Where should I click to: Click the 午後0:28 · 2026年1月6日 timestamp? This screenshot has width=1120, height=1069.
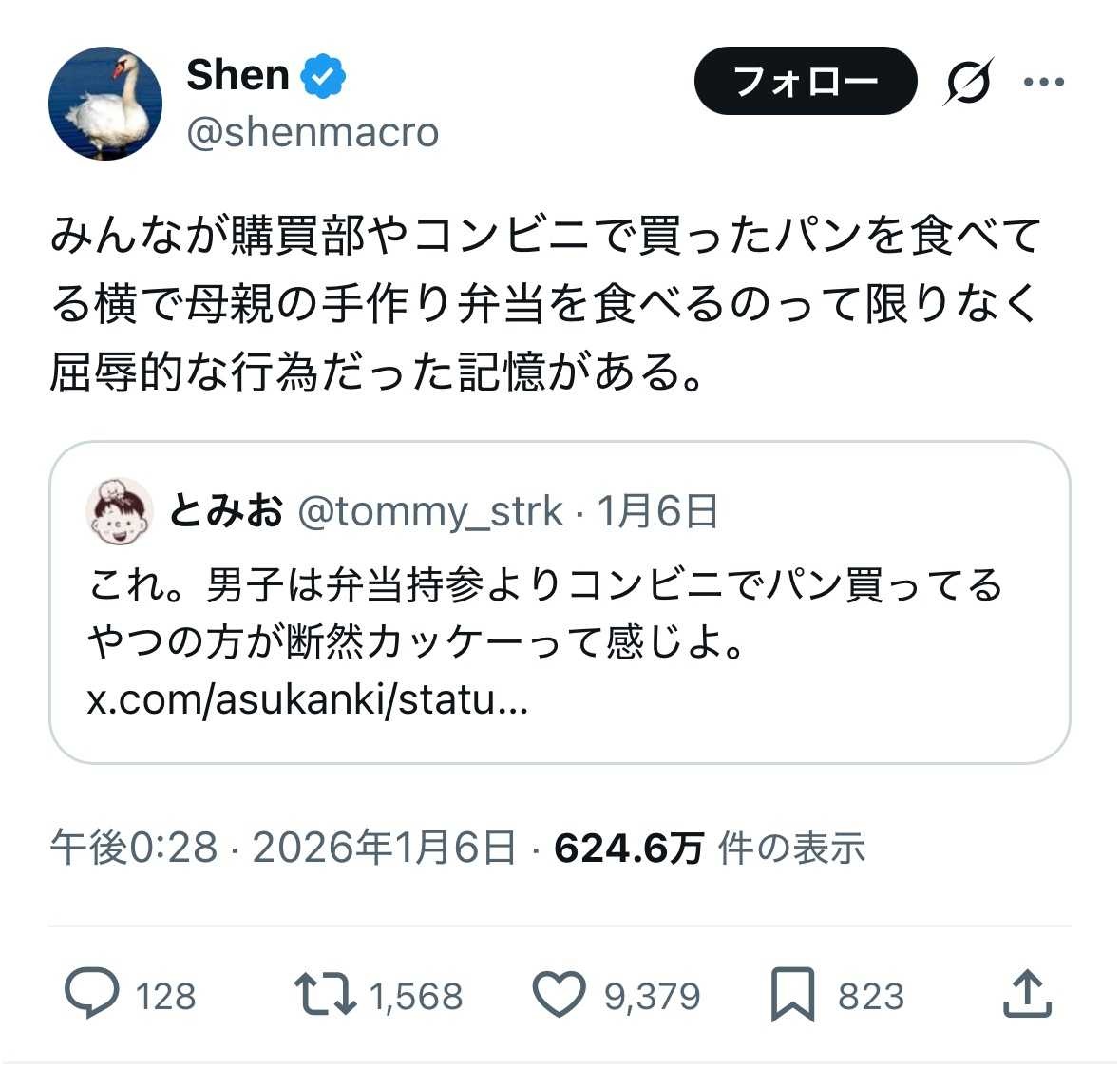[x=283, y=848]
